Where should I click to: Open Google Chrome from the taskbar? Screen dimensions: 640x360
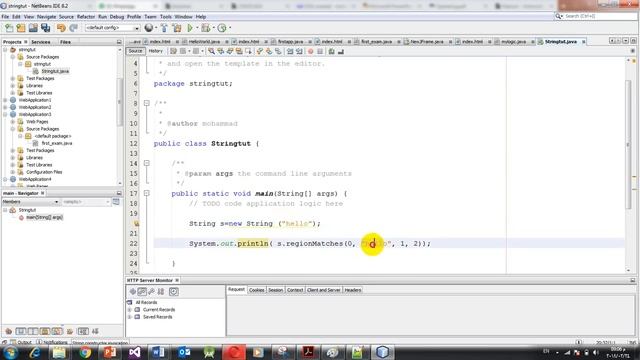[85, 352]
